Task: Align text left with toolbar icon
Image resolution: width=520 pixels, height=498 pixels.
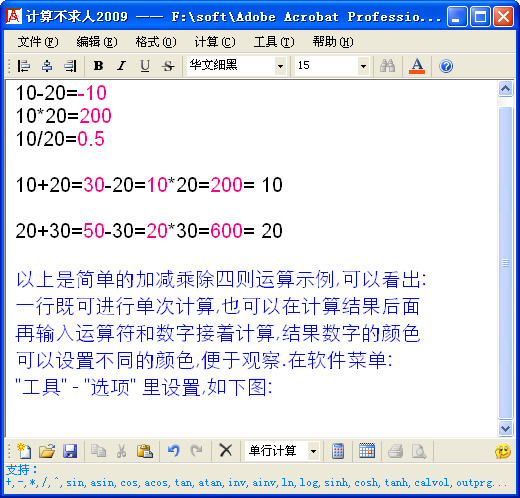Action: point(24,66)
